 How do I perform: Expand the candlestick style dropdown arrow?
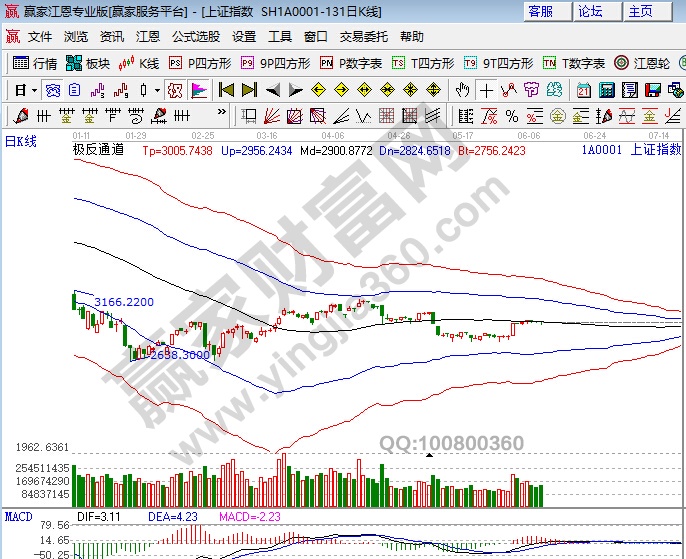[158, 90]
